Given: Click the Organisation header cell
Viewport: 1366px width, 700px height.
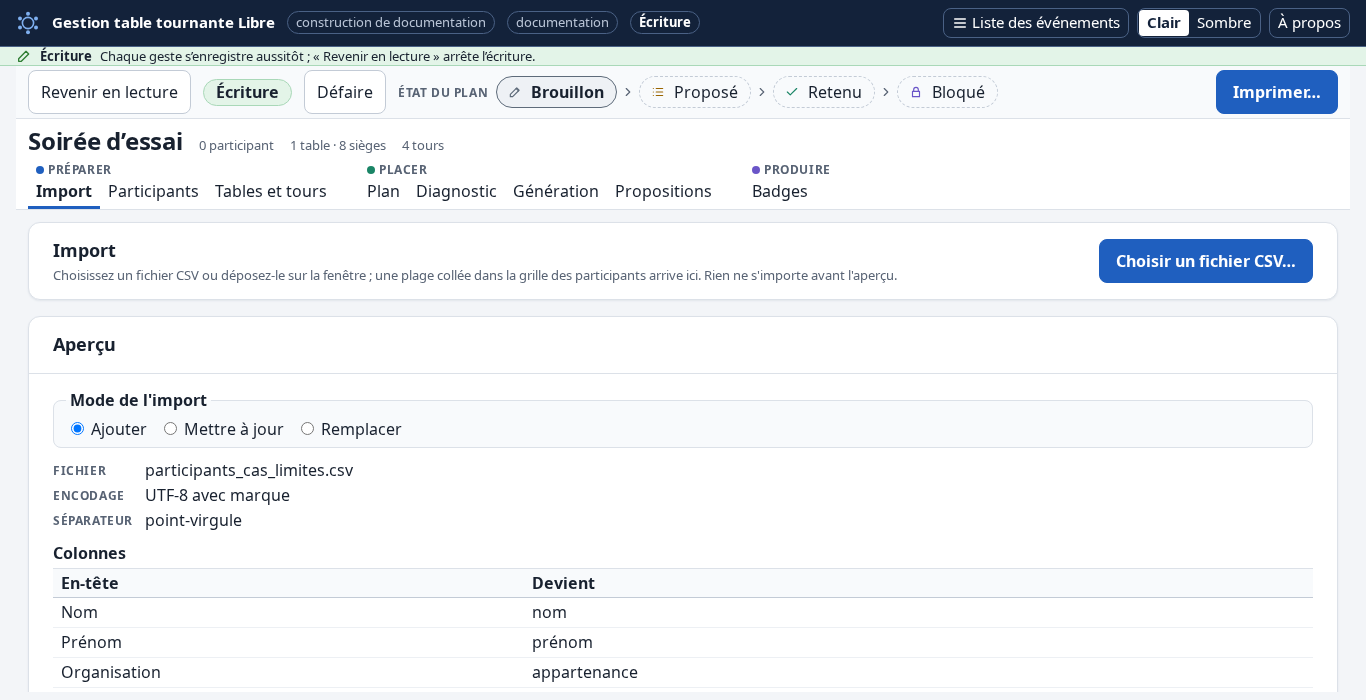Looking at the screenshot, I should pos(288,672).
